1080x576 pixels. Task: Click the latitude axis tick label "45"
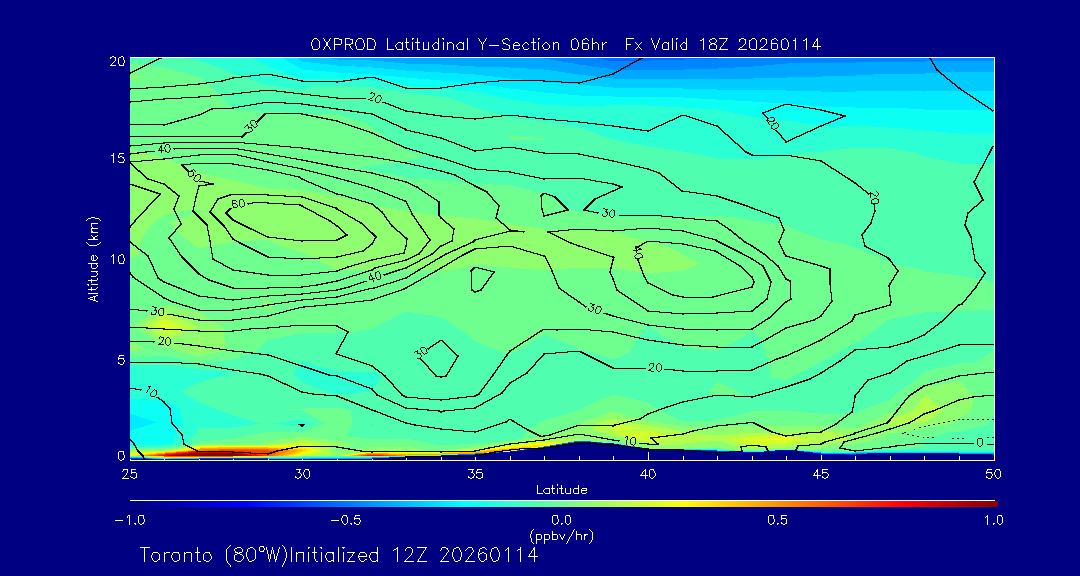[x=821, y=473]
